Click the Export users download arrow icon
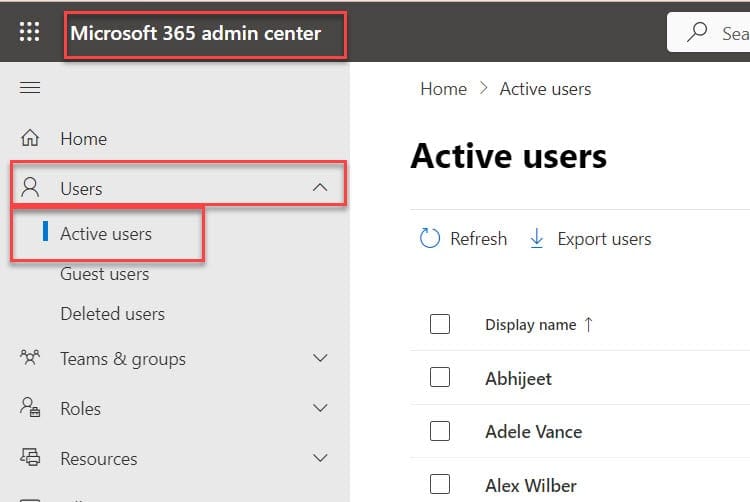This screenshot has height=502, width=750. pos(537,238)
